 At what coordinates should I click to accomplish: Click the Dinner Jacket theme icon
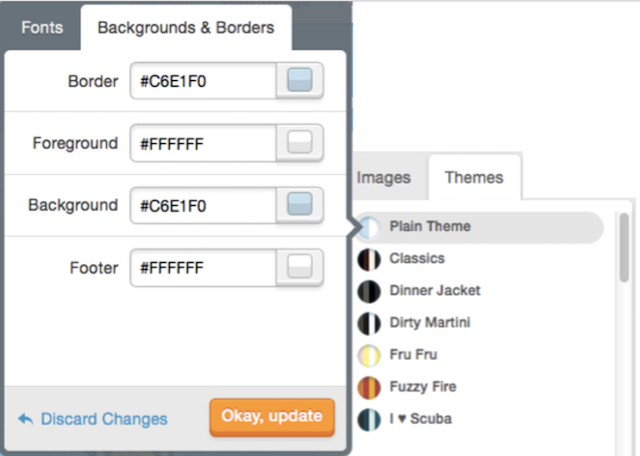point(369,291)
